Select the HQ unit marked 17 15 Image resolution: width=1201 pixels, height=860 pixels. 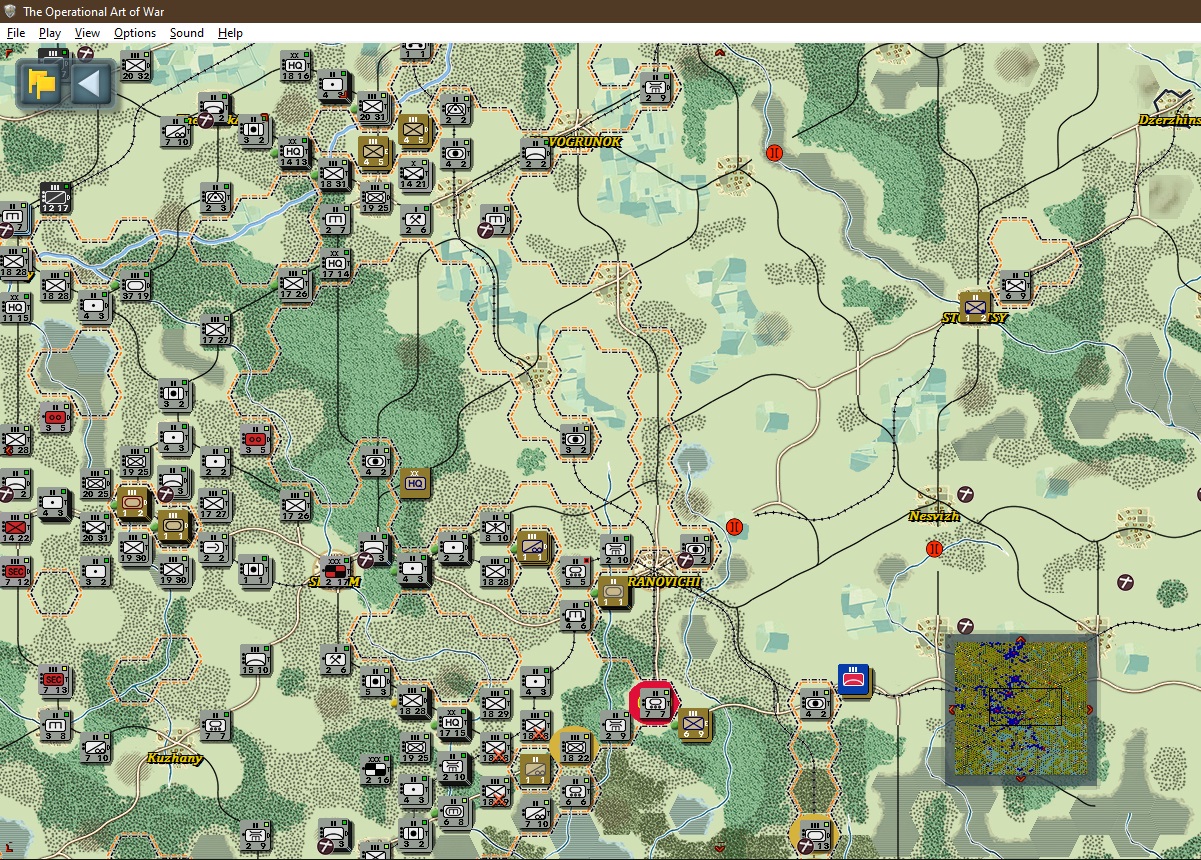point(452,724)
